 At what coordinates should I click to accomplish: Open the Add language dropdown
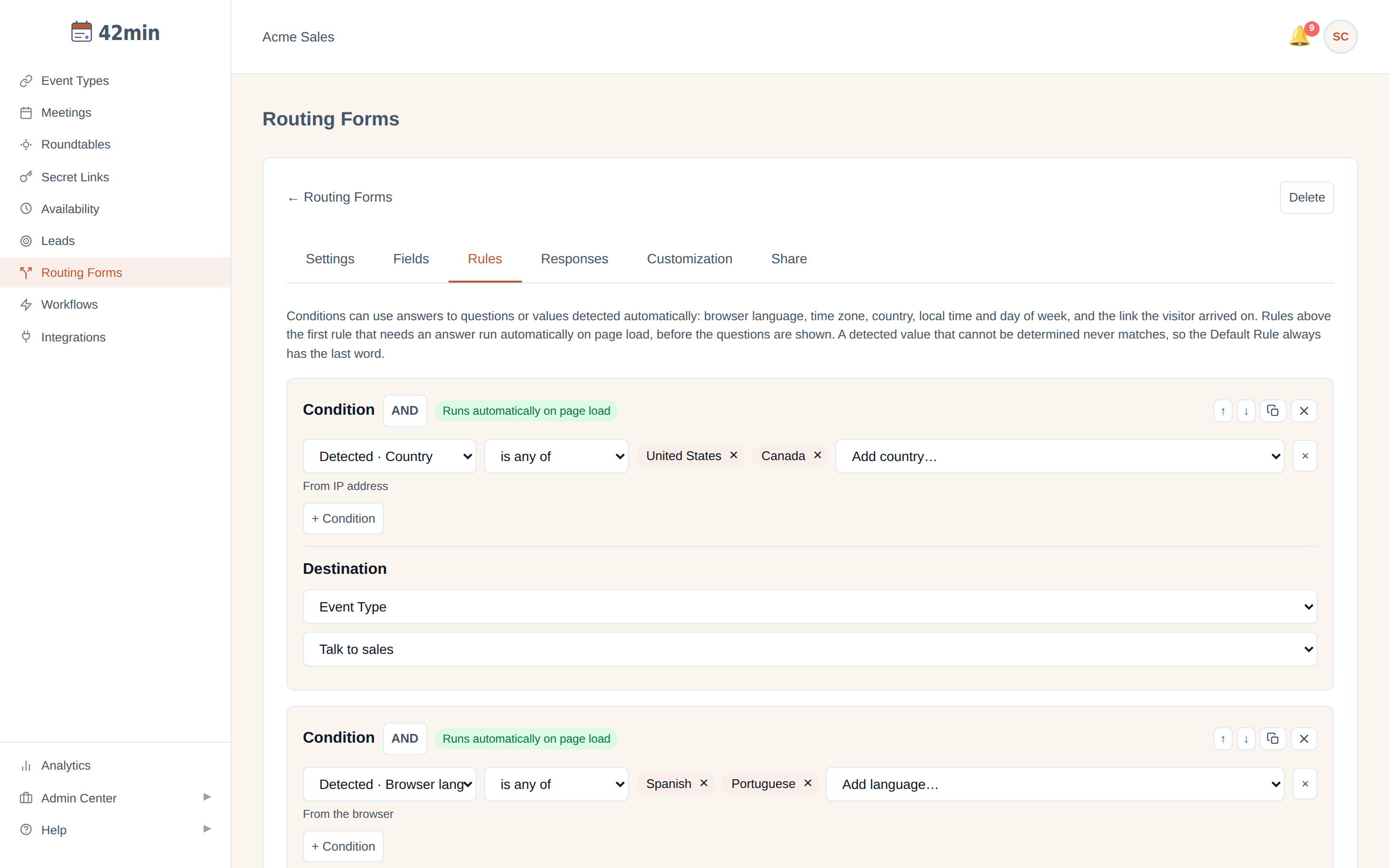(1055, 784)
